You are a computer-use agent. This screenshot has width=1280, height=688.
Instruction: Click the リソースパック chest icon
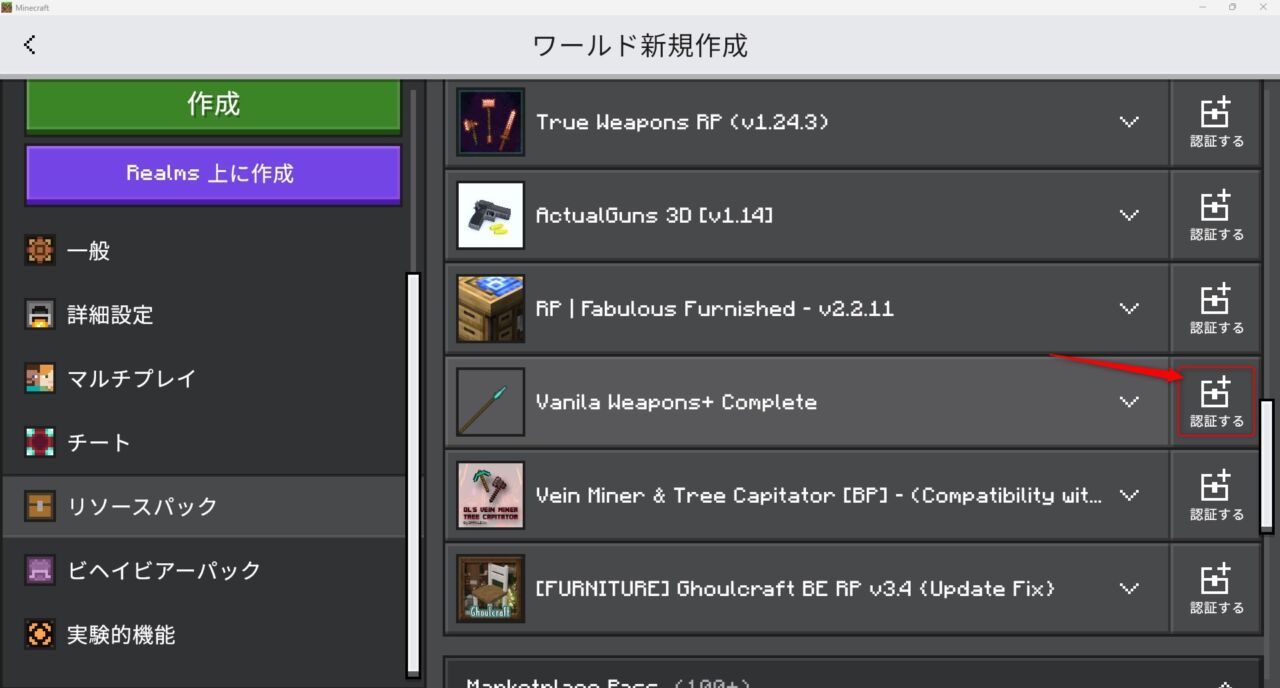(x=39, y=506)
